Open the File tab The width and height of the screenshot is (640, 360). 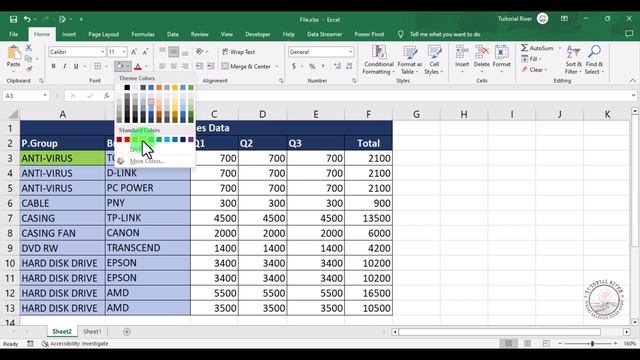tap(13, 34)
